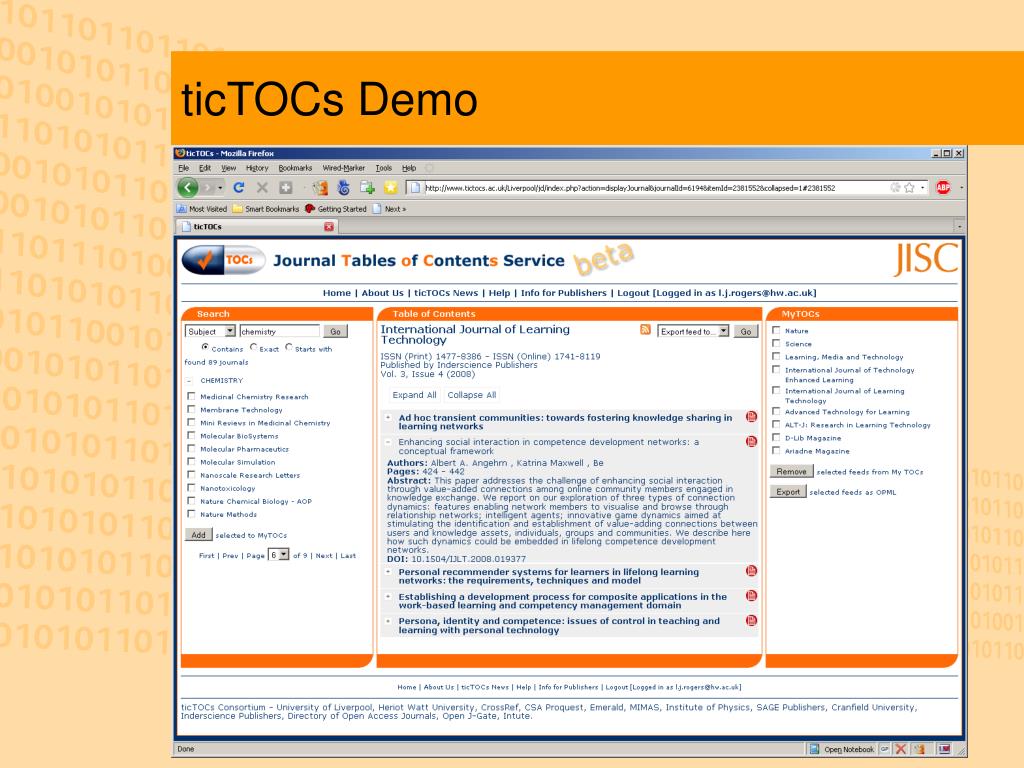1024x768 pixels.
Task: Click the browser Back arrow button
Action: pyautogui.click(x=188, y=188)
